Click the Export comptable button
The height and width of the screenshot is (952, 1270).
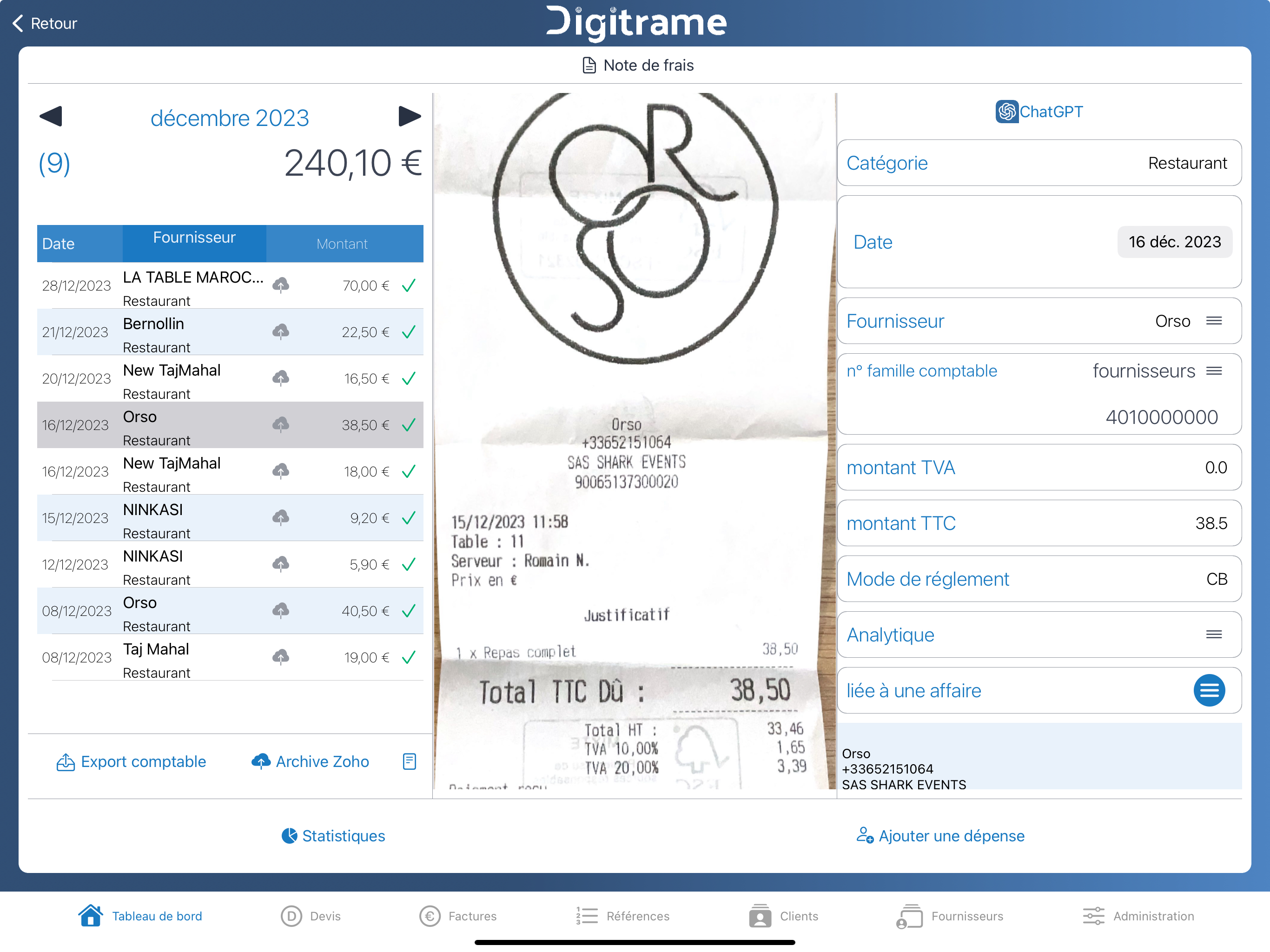pyautogui.click(x=132, y=761)
